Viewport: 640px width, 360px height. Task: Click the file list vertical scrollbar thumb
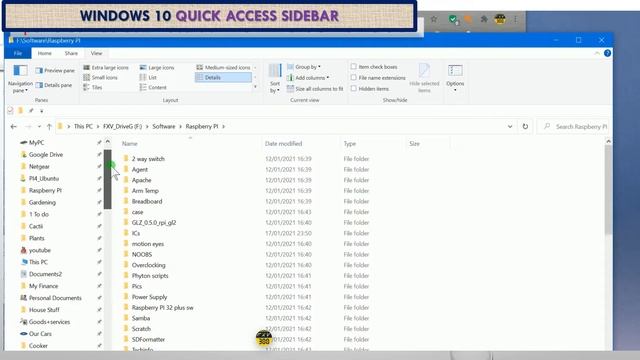608,189
